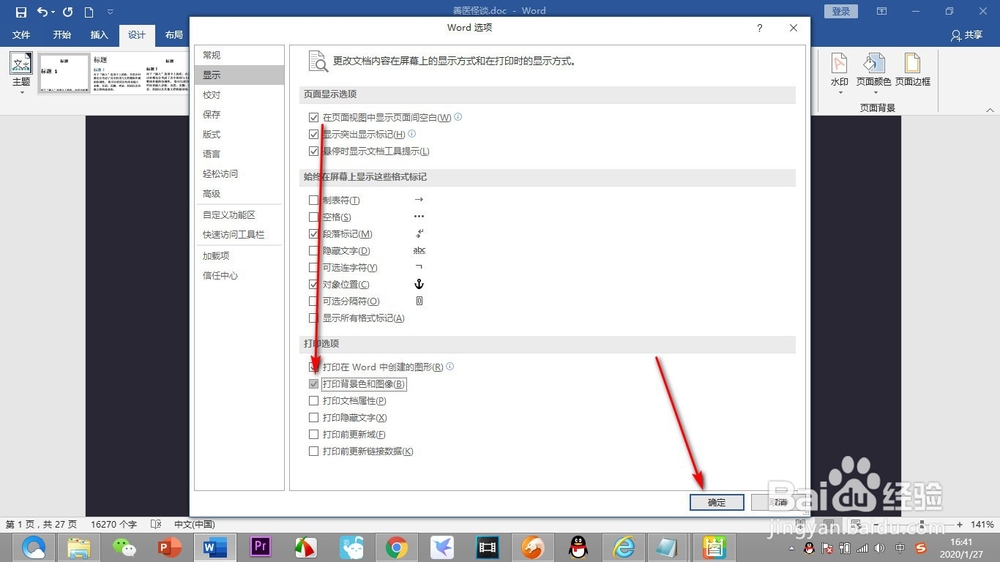Open Chrome from the taskbar

[x=396, y=547]
